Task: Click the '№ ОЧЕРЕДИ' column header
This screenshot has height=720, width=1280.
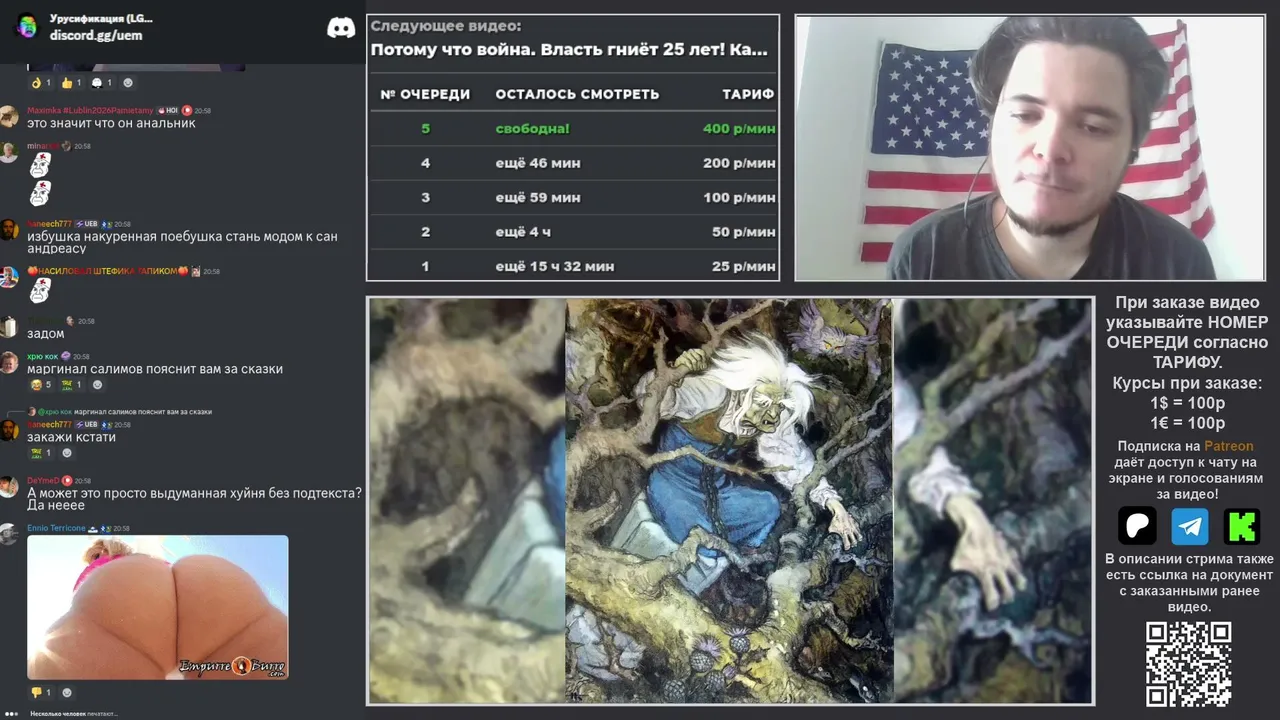Action: pyautogui.click(x=425, y=94)
